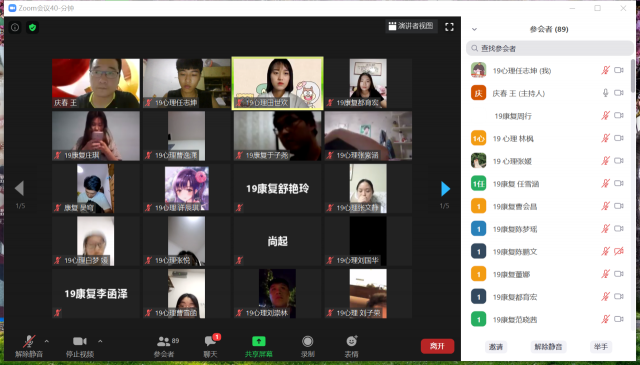Screen dimensions: 640x365
Task: Click the Invite button in participants panel
Action: pyautogui.click(x=496, y=347)
